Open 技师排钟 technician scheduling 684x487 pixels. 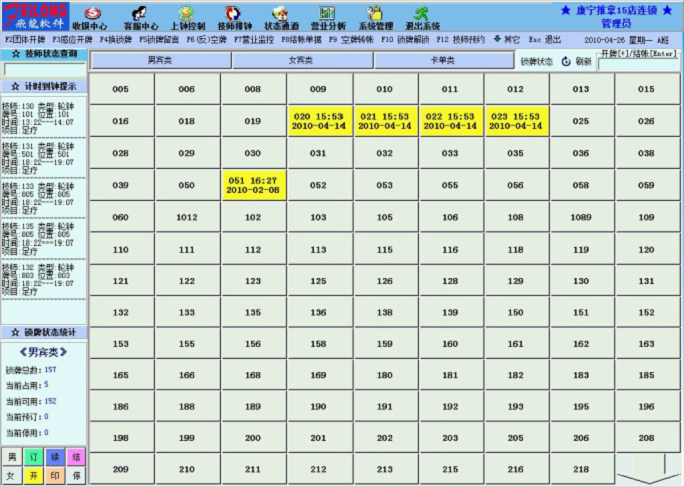235,17
